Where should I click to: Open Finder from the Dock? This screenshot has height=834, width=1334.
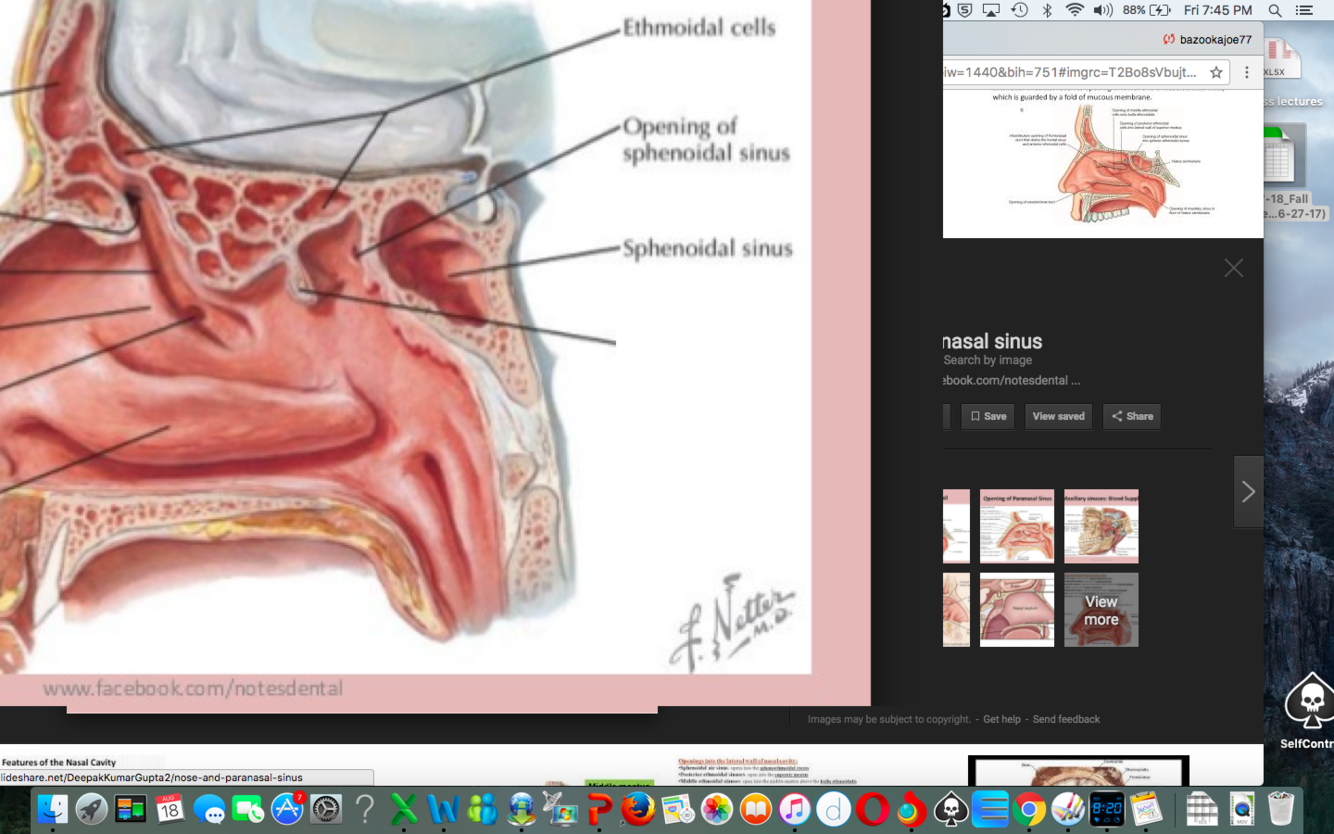tap(52, 808)
